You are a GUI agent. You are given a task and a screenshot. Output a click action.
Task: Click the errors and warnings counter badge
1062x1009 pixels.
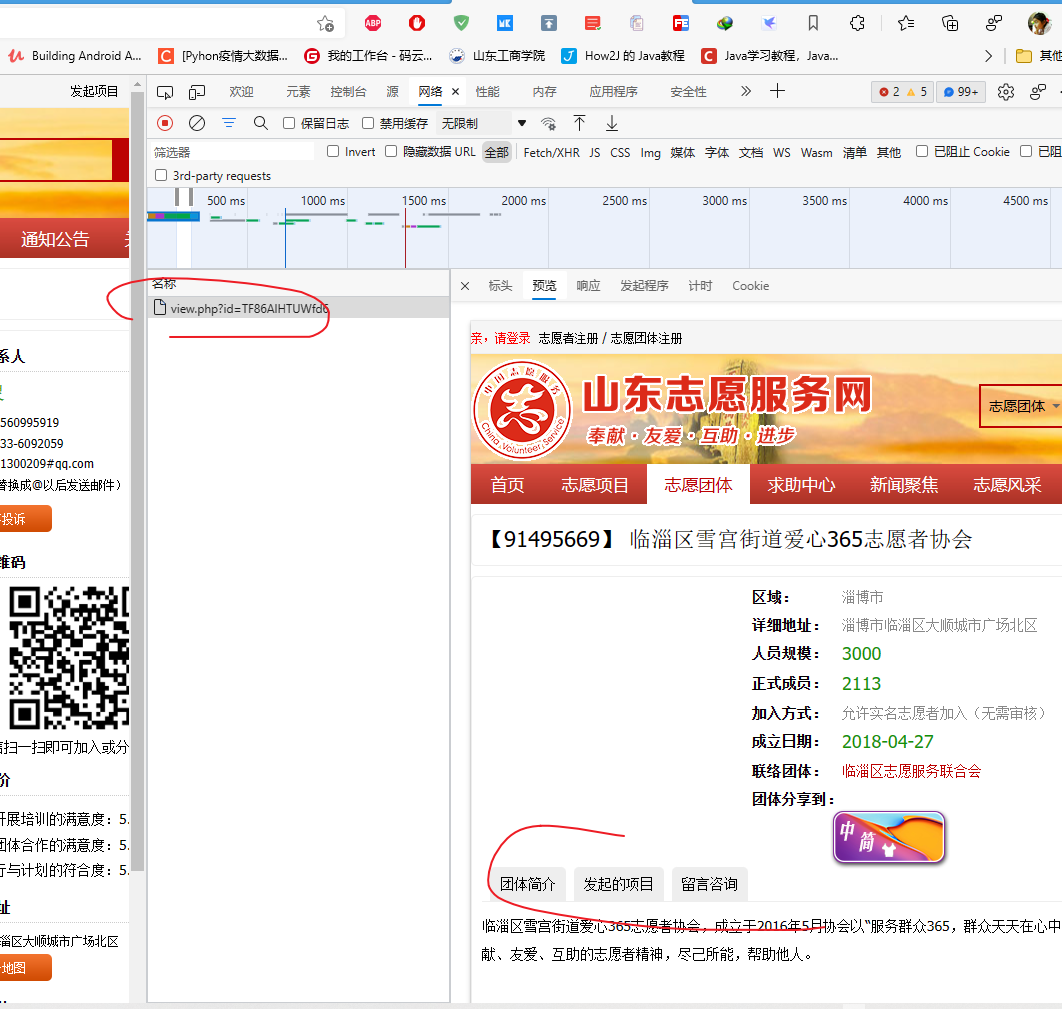pyautogui.click(x=902, y=91)
